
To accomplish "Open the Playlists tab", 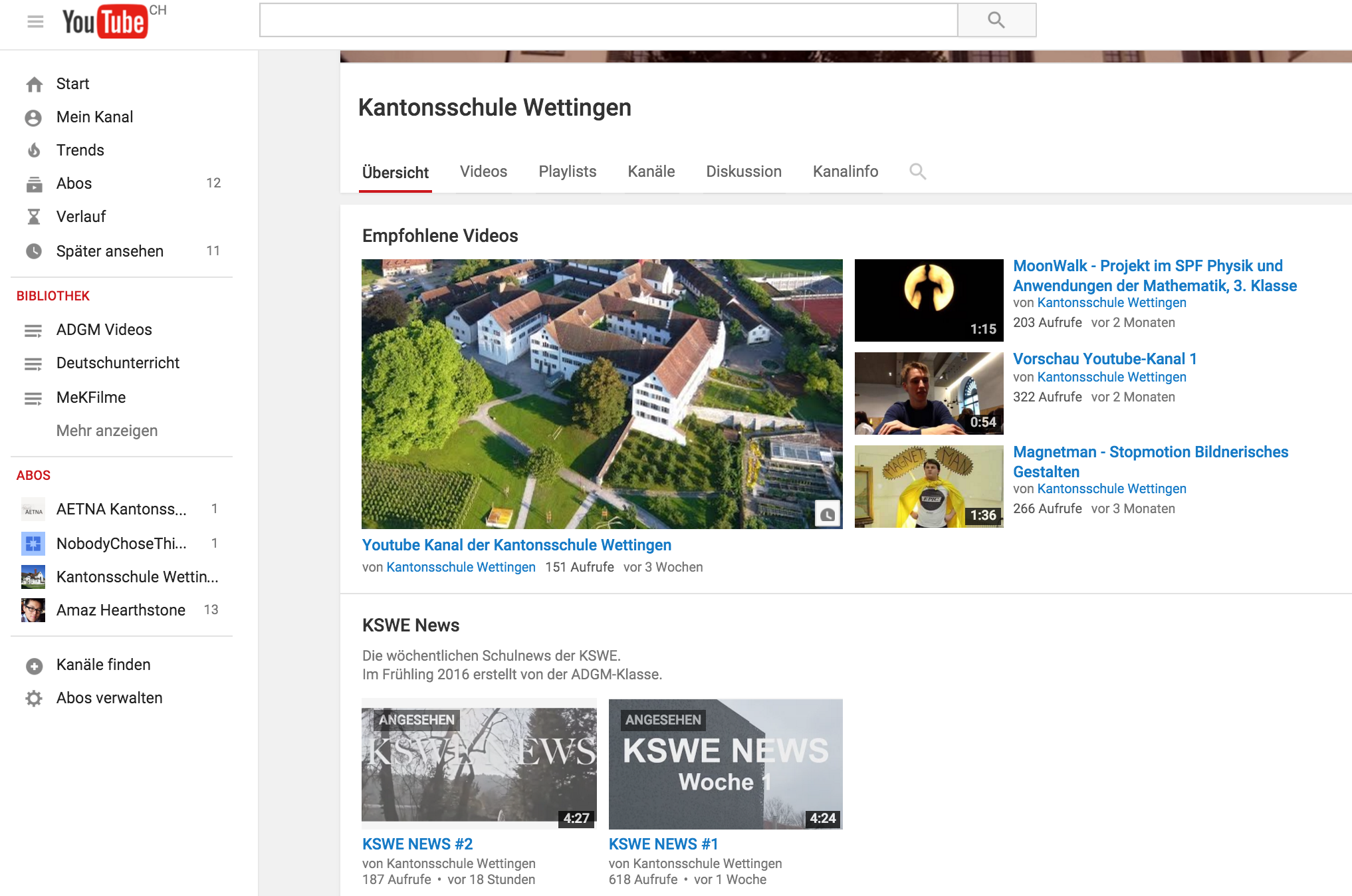I will pyautogui.click(x=567, y=171).
